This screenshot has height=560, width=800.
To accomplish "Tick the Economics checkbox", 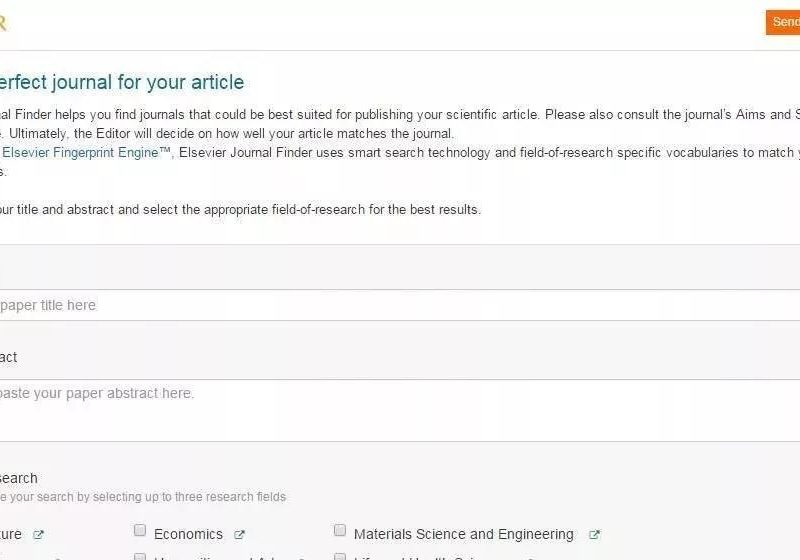I will coord(141,531).
